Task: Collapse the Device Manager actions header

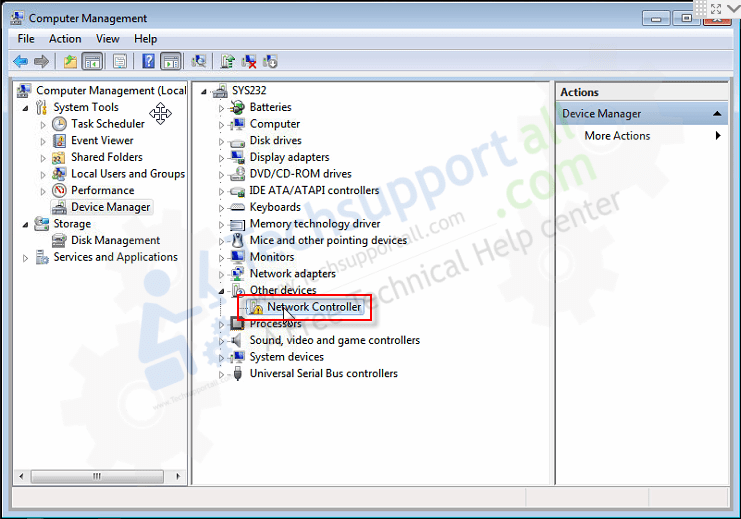Action: click(x=717, y=113)
